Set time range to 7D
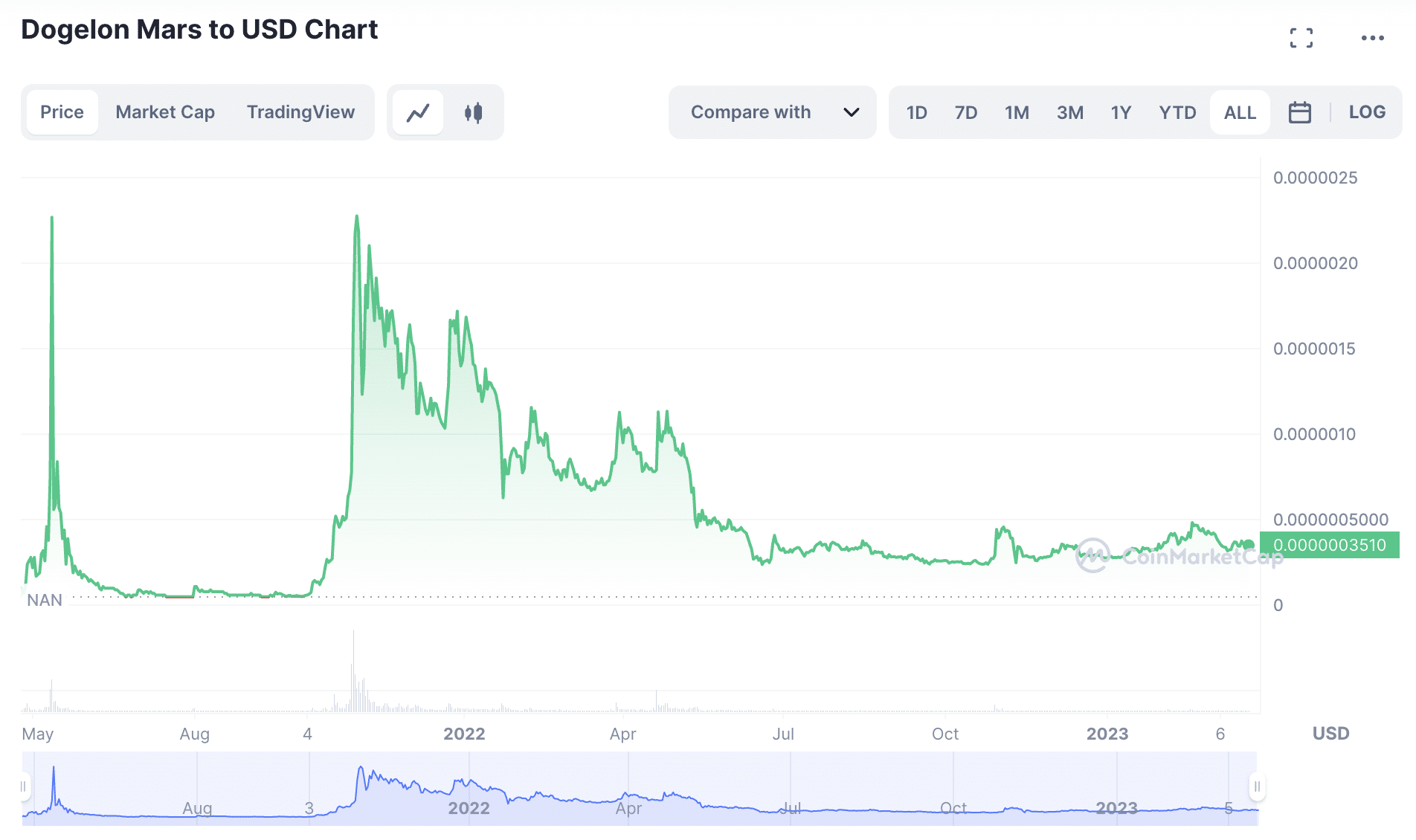The image size is (1416, 840). (x=965, y=113)
